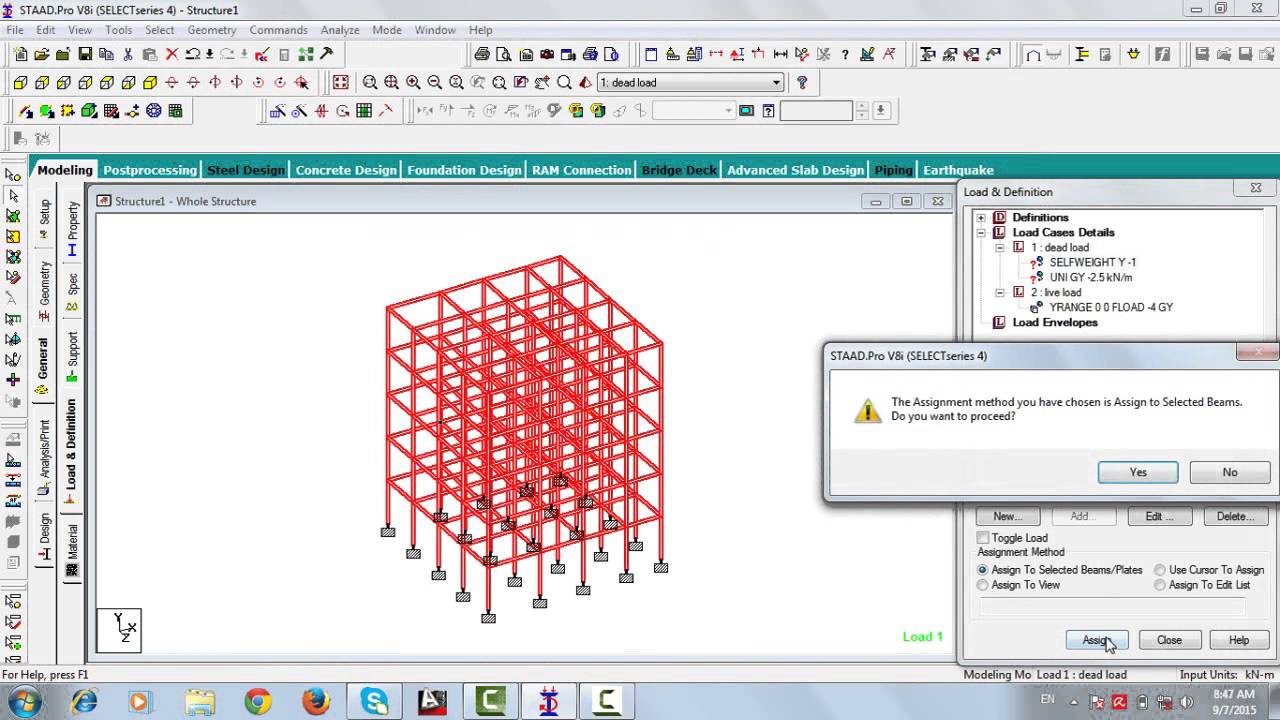This screenshot has width=1280, height=720.
Task: Click the Zoom Out magnifier icon
Action: pos(434,83)
